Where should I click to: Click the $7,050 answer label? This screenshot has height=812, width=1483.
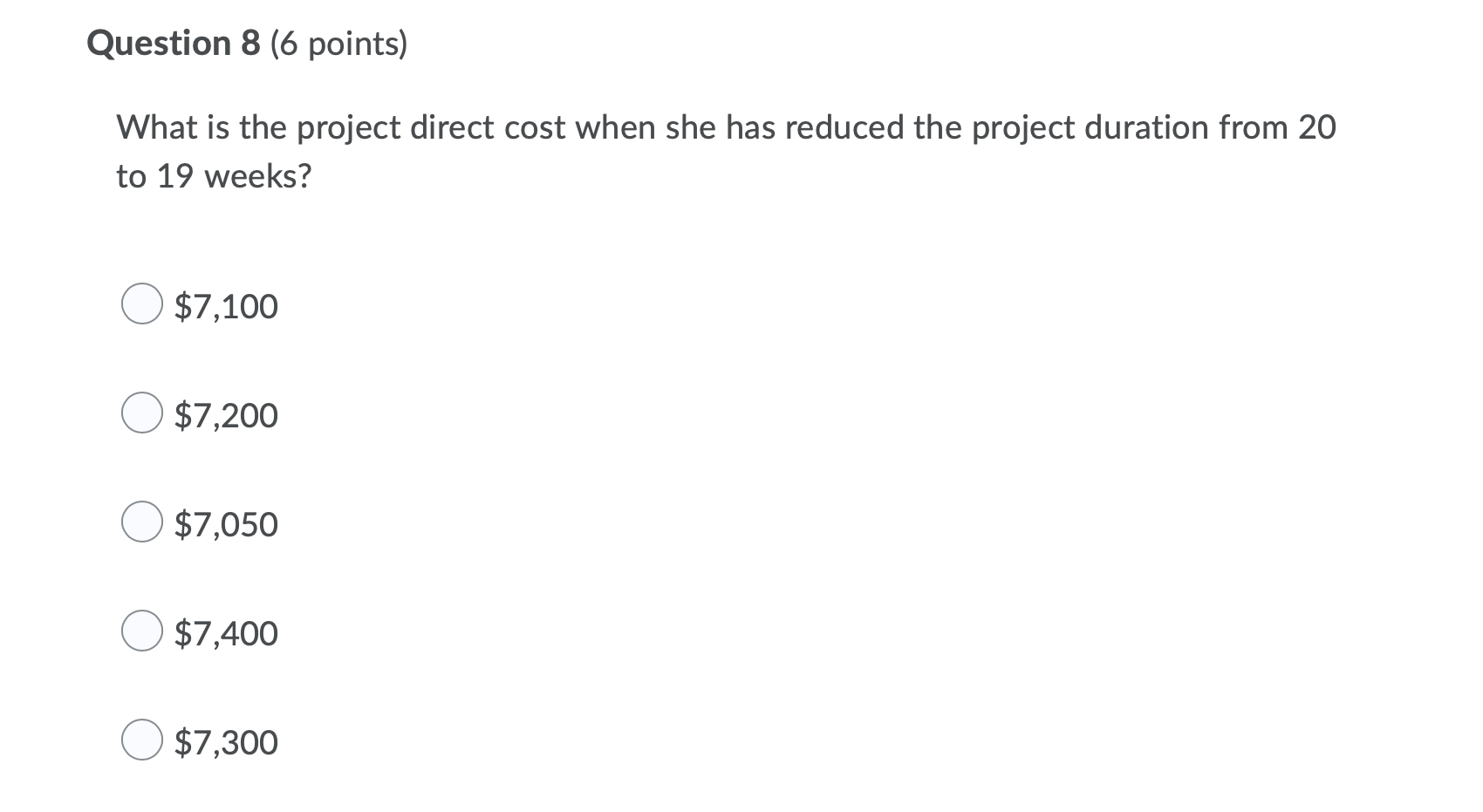tap(226, 524)
